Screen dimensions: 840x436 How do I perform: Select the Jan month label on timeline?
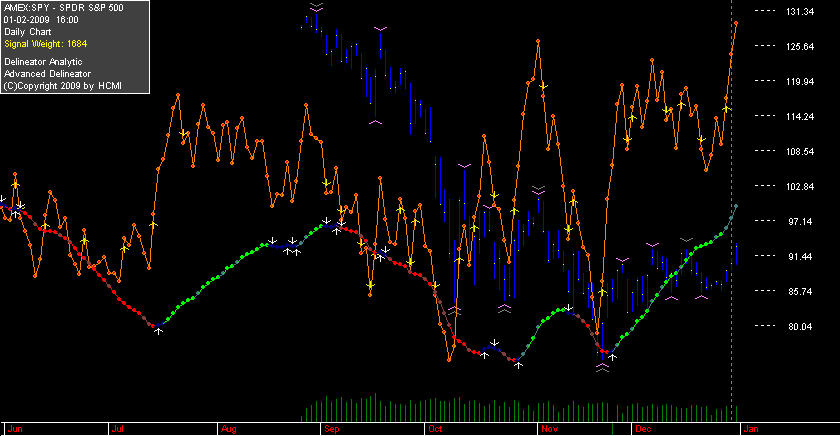tap(751, 429)
